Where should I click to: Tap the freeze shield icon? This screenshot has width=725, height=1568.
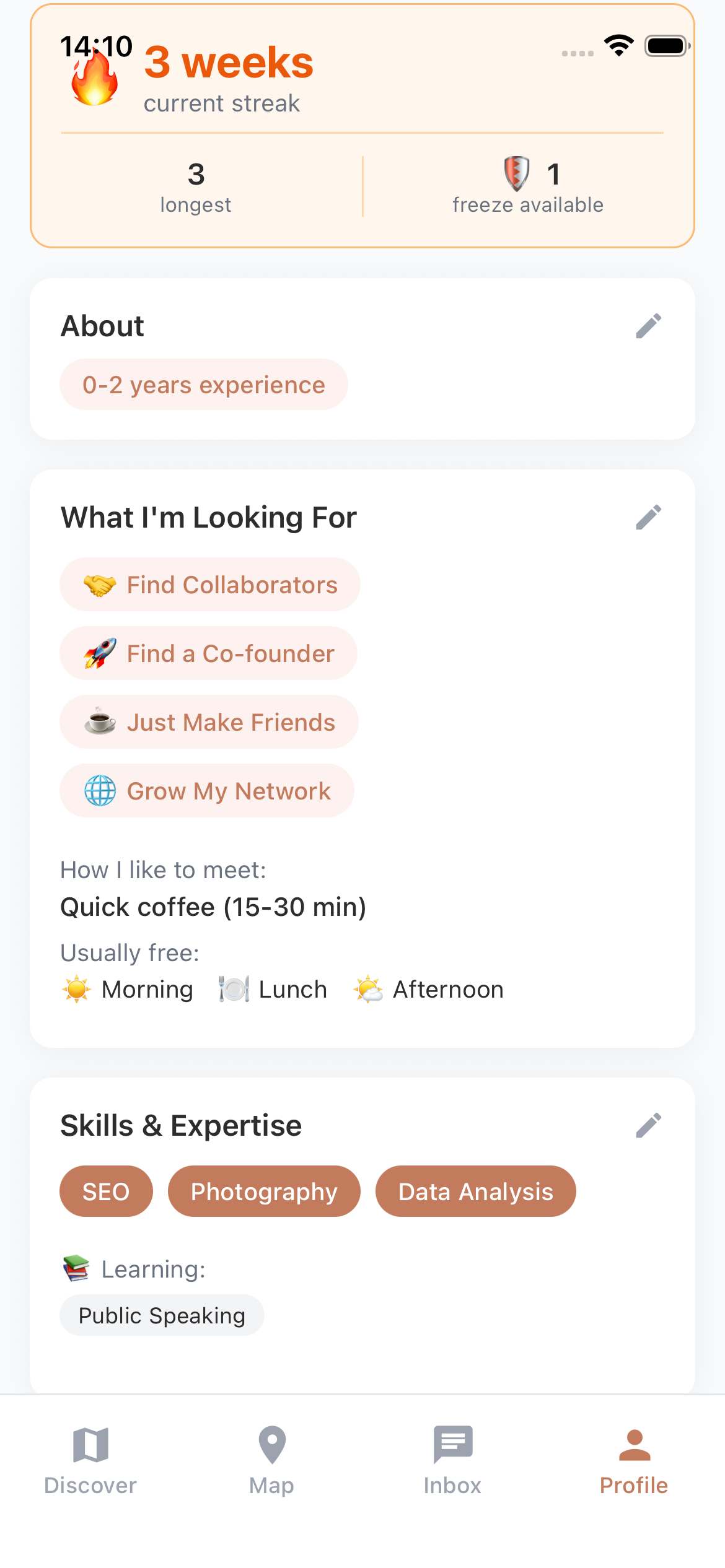[516, 173]
